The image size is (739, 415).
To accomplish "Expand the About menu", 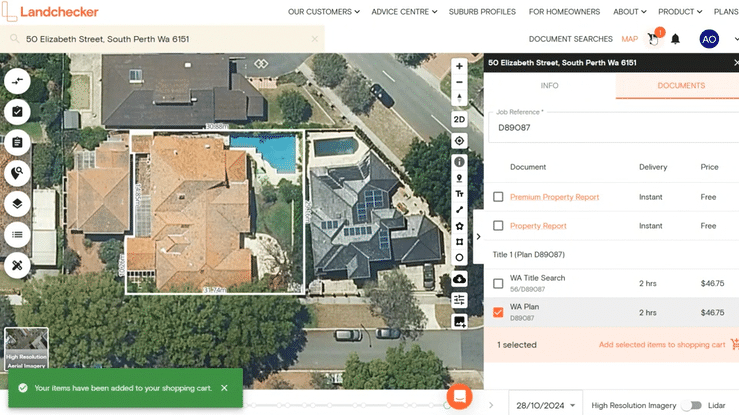I will (630, 12).
